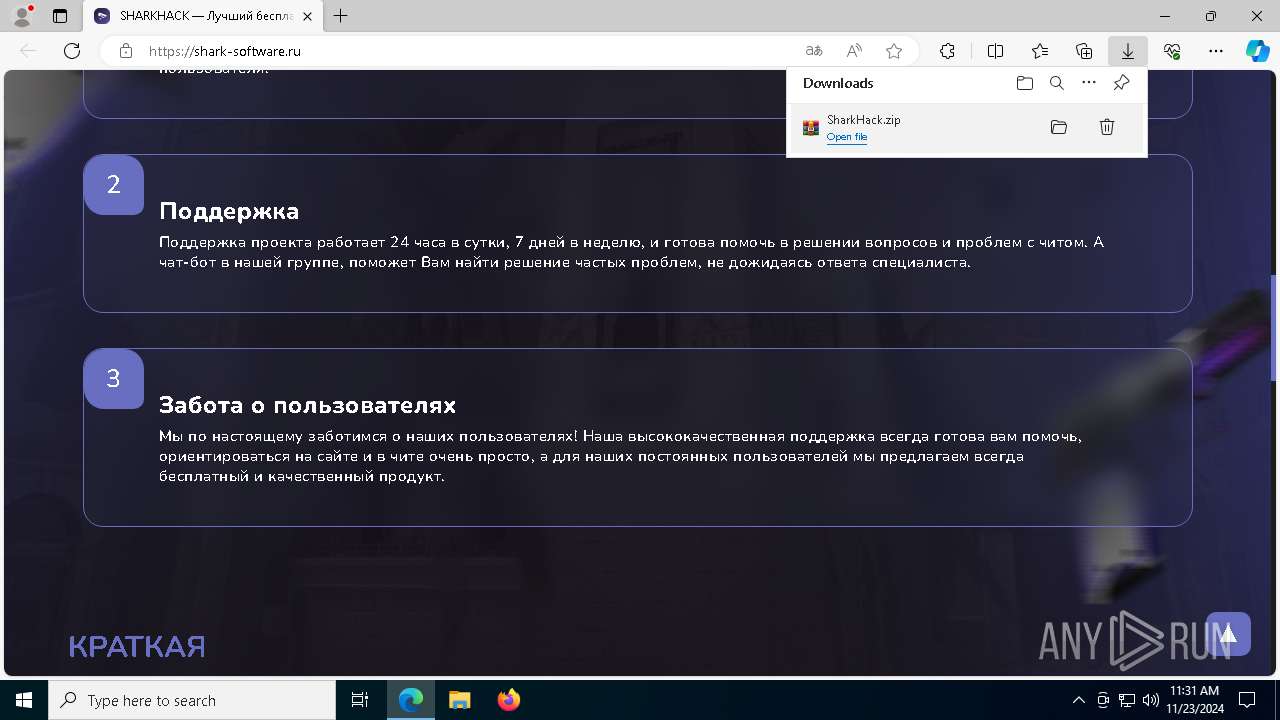This screenshot has width=1280, height=720.
Task: Click the SharkHack.zip file name
Action: coord(864,120)
